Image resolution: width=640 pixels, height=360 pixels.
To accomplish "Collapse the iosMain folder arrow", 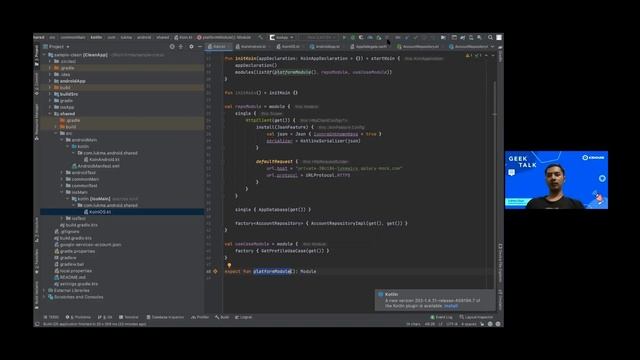I will pyautogui.click(x=62, y=192).
